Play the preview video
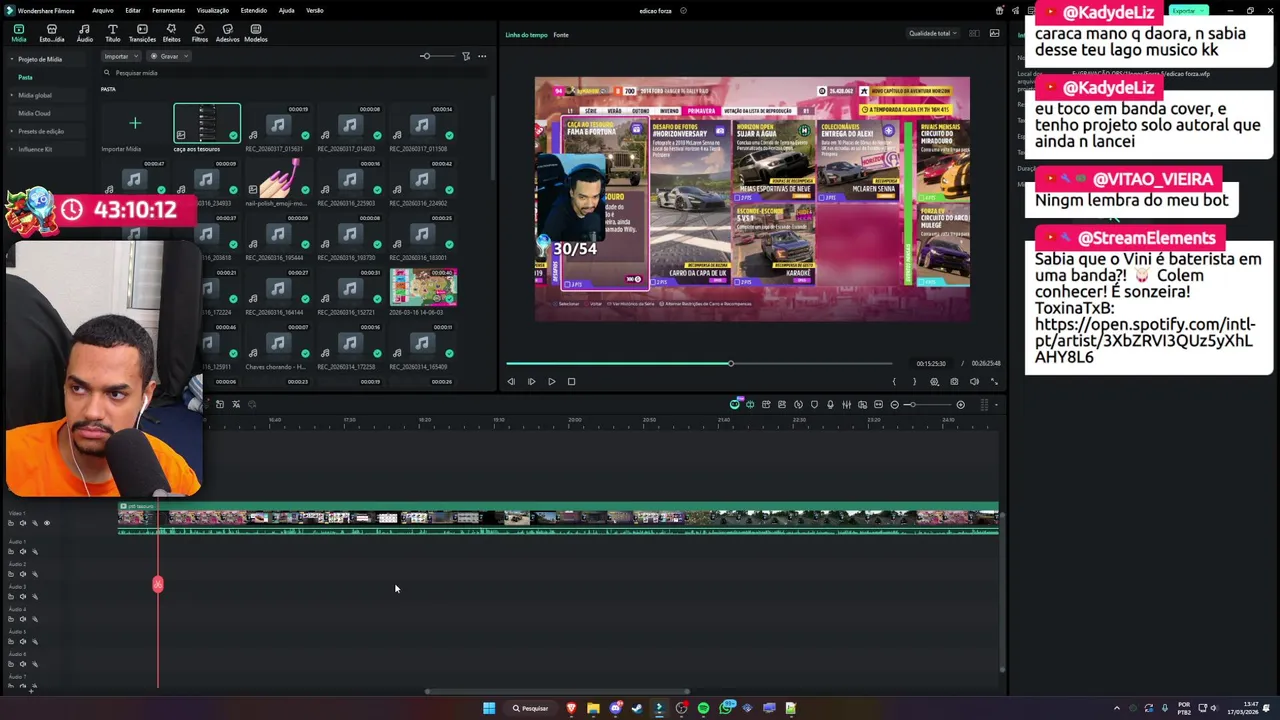The image size is (1280, 720). coord(551,381)
